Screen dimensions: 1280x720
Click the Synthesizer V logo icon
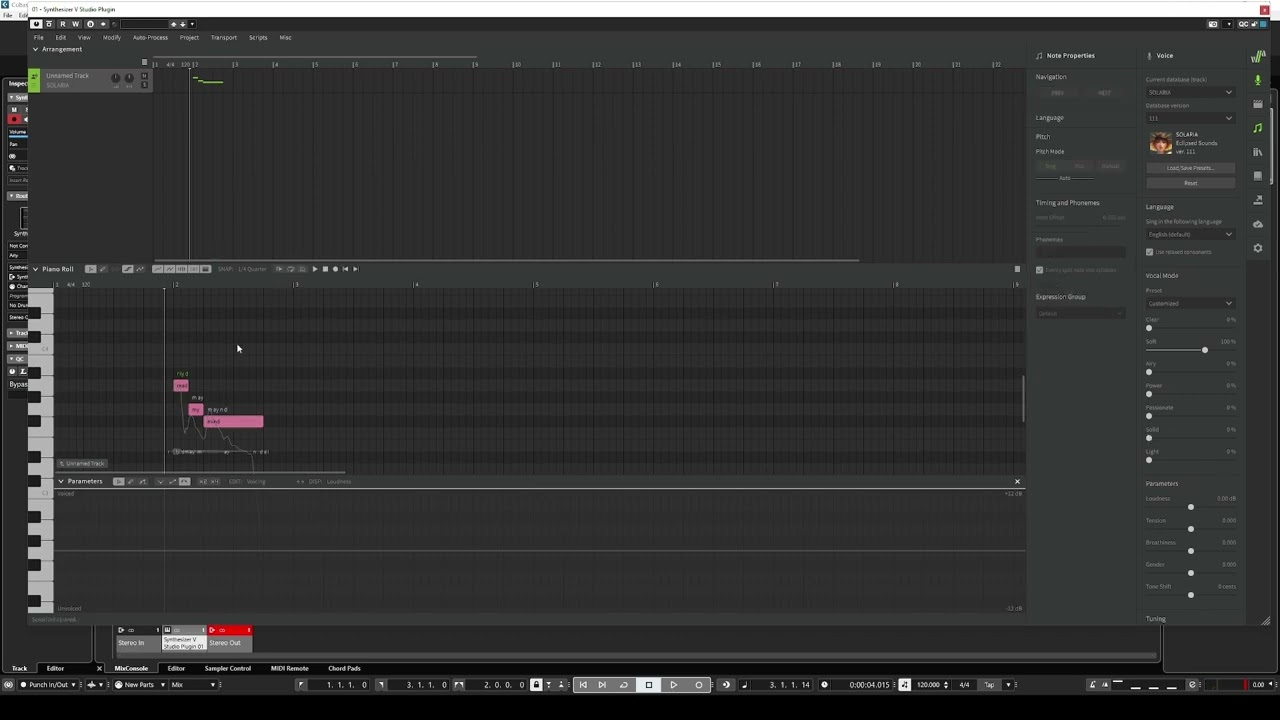click(1258, 55)
